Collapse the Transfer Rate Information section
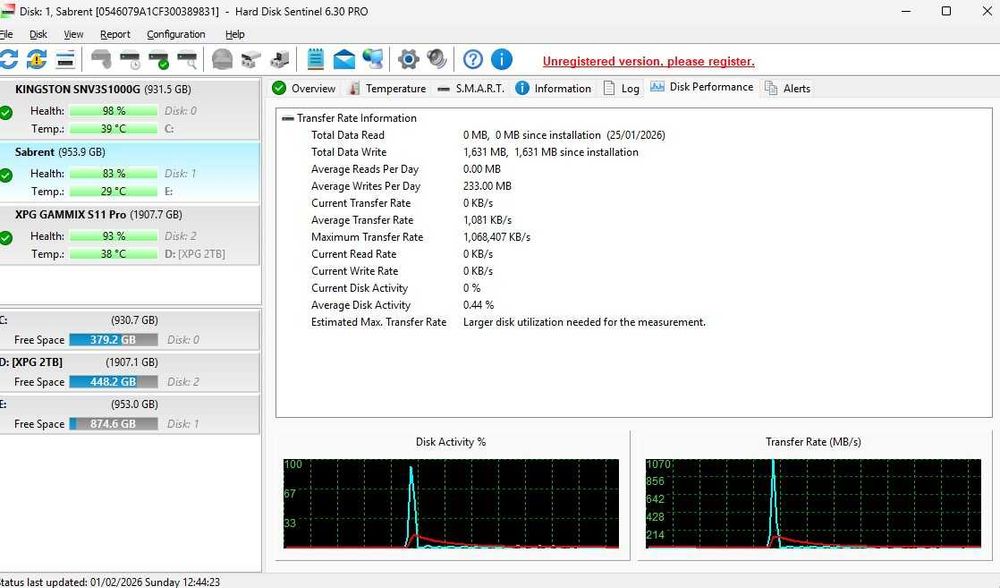 (288, 118)
